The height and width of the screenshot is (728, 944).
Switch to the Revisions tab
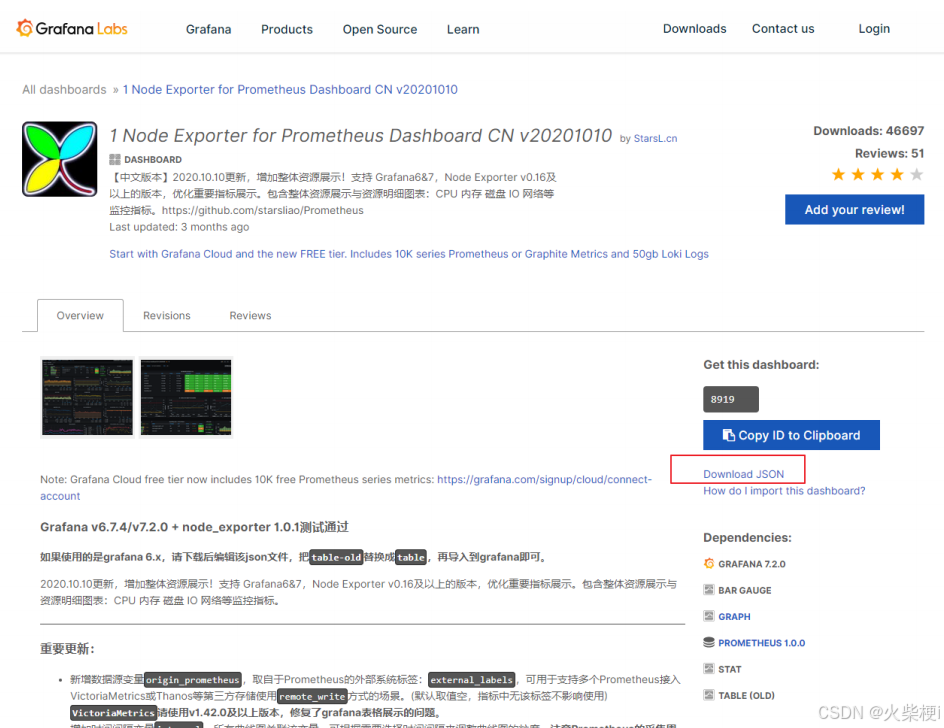[x=167, y=316]
